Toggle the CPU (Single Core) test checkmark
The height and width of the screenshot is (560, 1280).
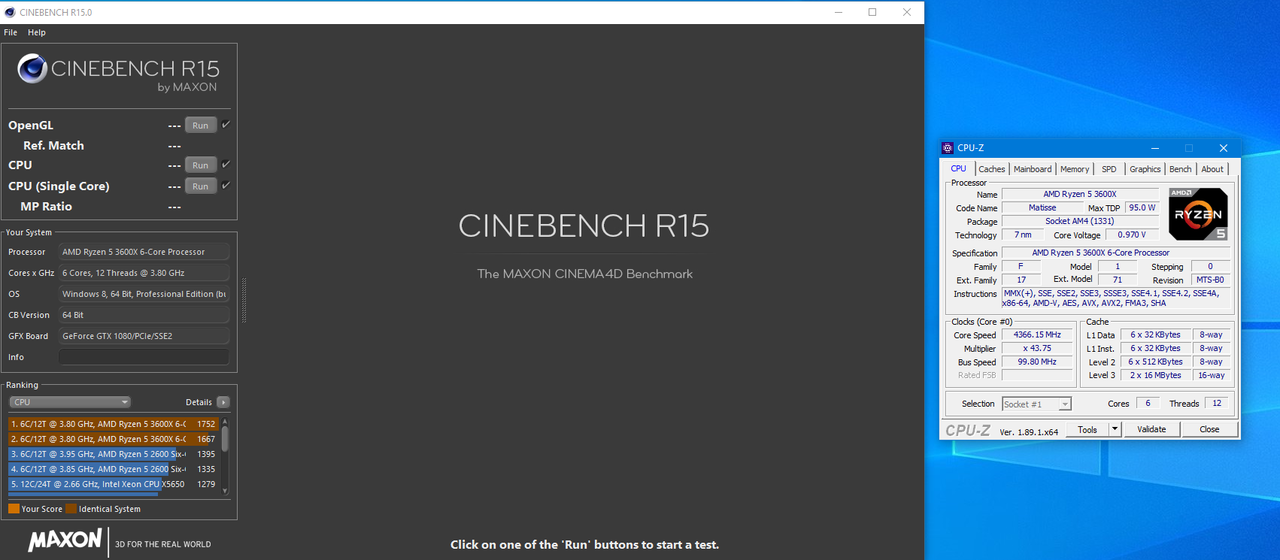pos(226,186)
